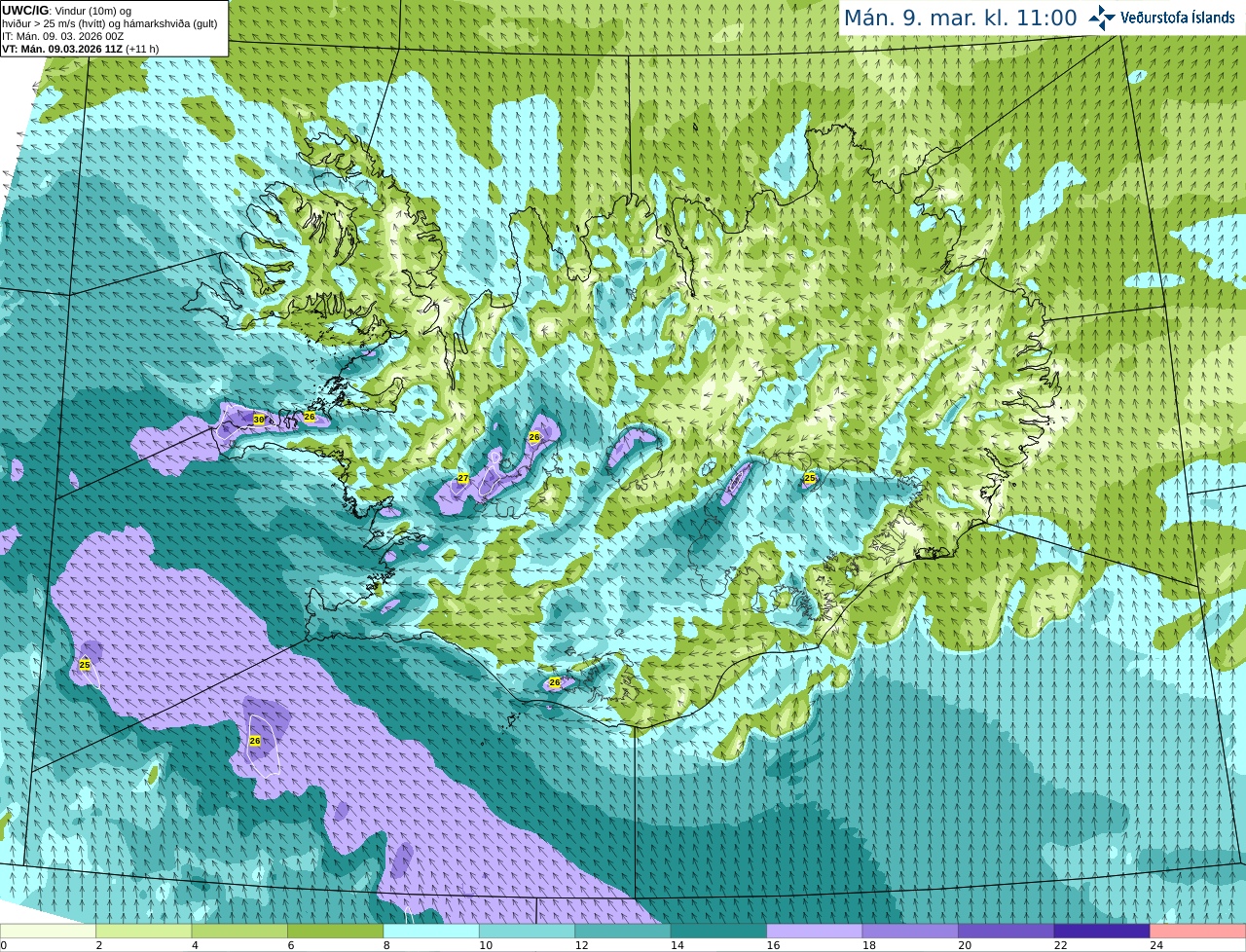This screenshot has height=952, width=1246.
Task: Pick the medium purple 18–20 m/s legend swatch
Action: pyautogui.click(x=910, y=932)
